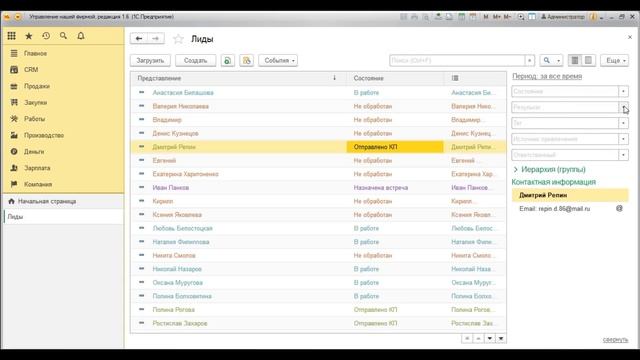Close the Лиды page with the X
The image size is (640, 360).
point(629,37)
